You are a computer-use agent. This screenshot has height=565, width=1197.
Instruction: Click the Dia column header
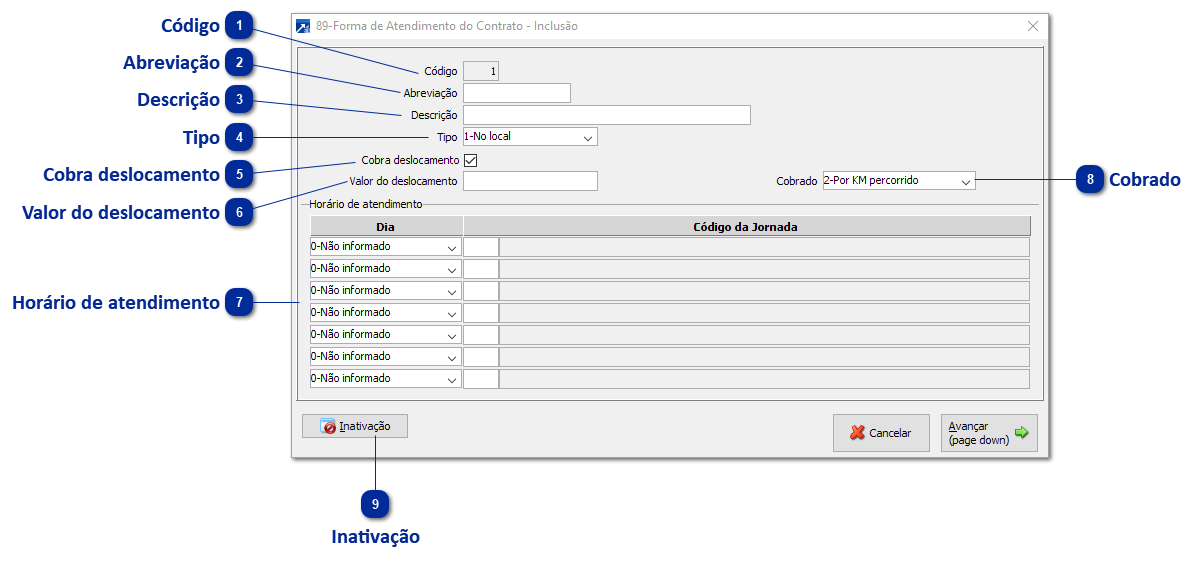tap(386, 226)
